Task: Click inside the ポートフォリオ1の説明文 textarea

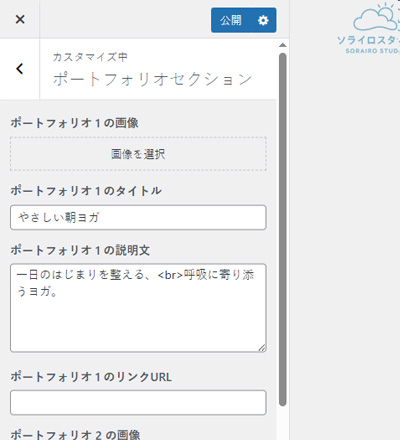Action: click(138, 308)
